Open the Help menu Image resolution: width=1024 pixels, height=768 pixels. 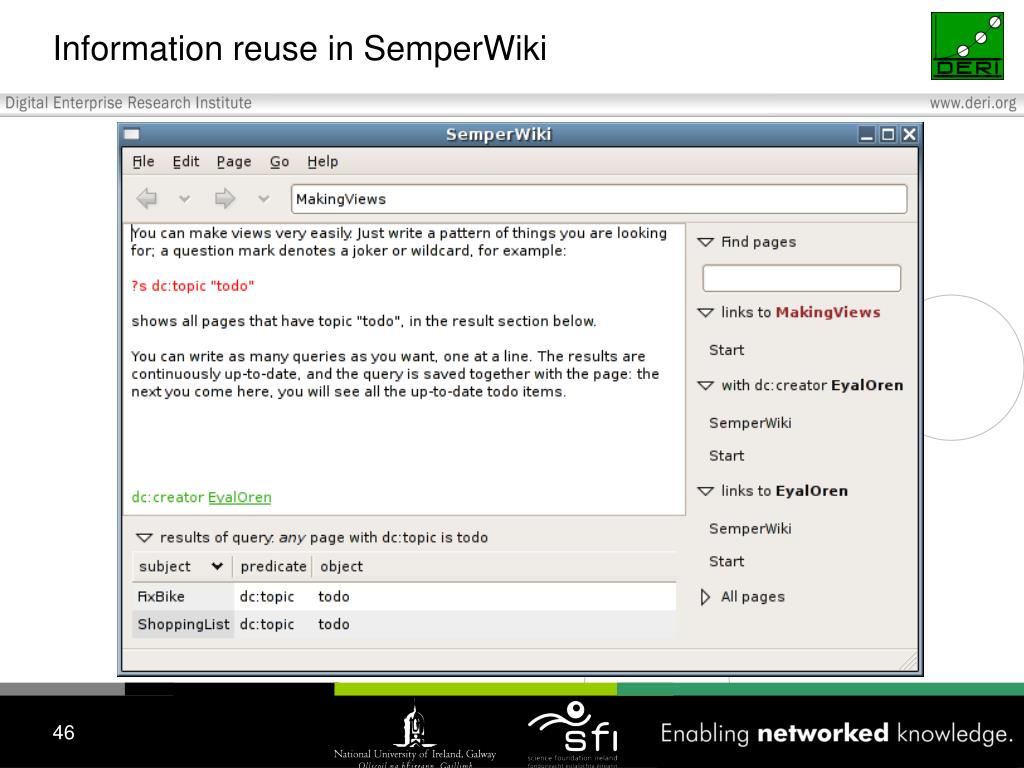[323, 161]
